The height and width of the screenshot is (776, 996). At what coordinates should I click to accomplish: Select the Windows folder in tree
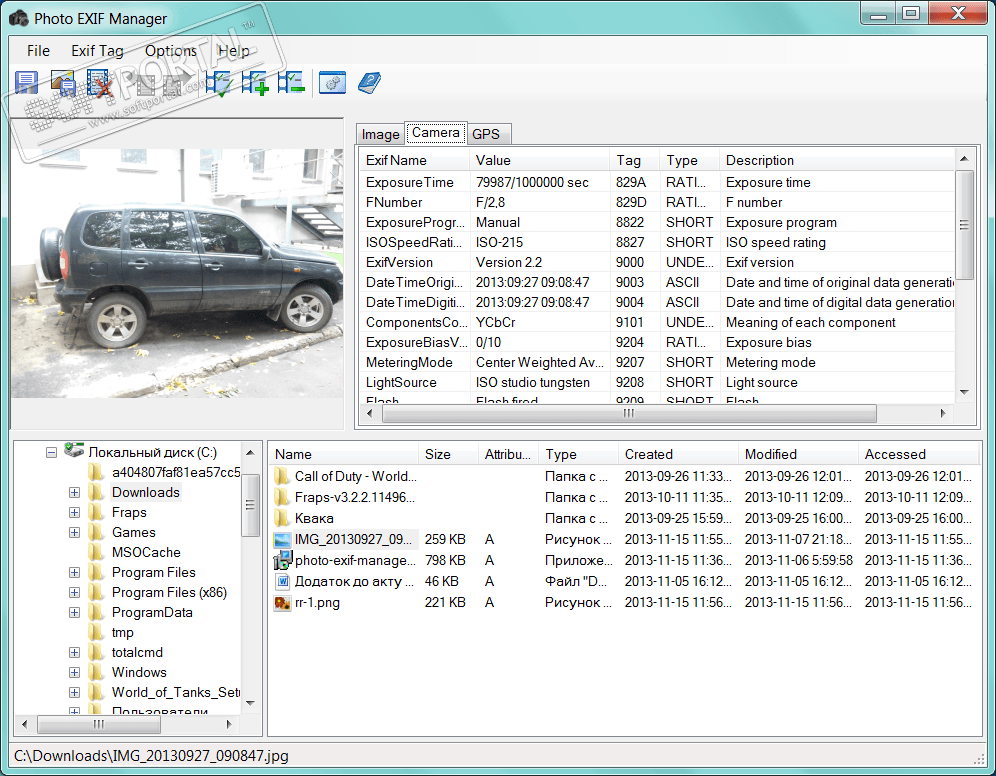coord(139,672)
